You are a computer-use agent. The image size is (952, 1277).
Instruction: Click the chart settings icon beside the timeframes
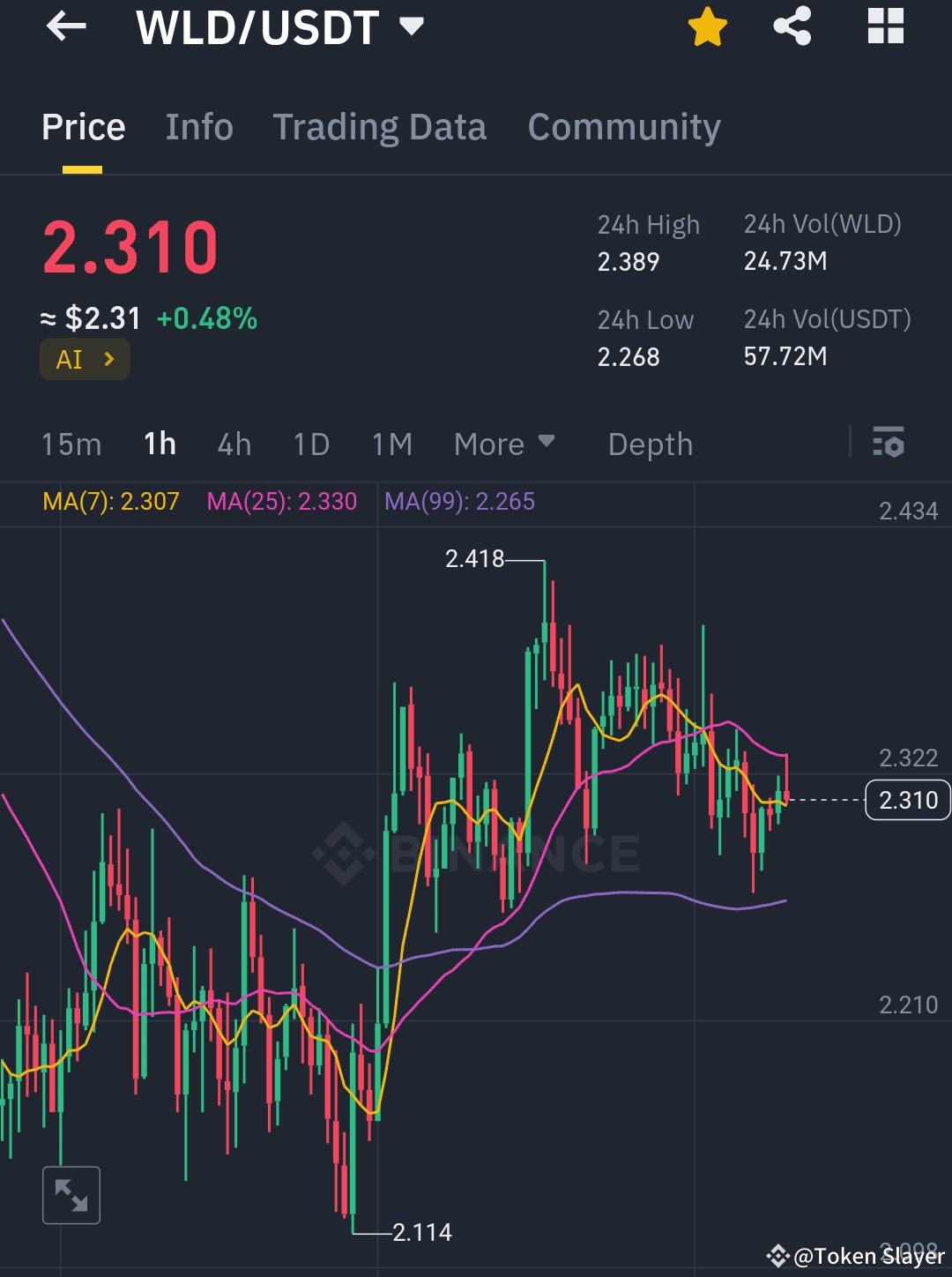pos(889,444)
